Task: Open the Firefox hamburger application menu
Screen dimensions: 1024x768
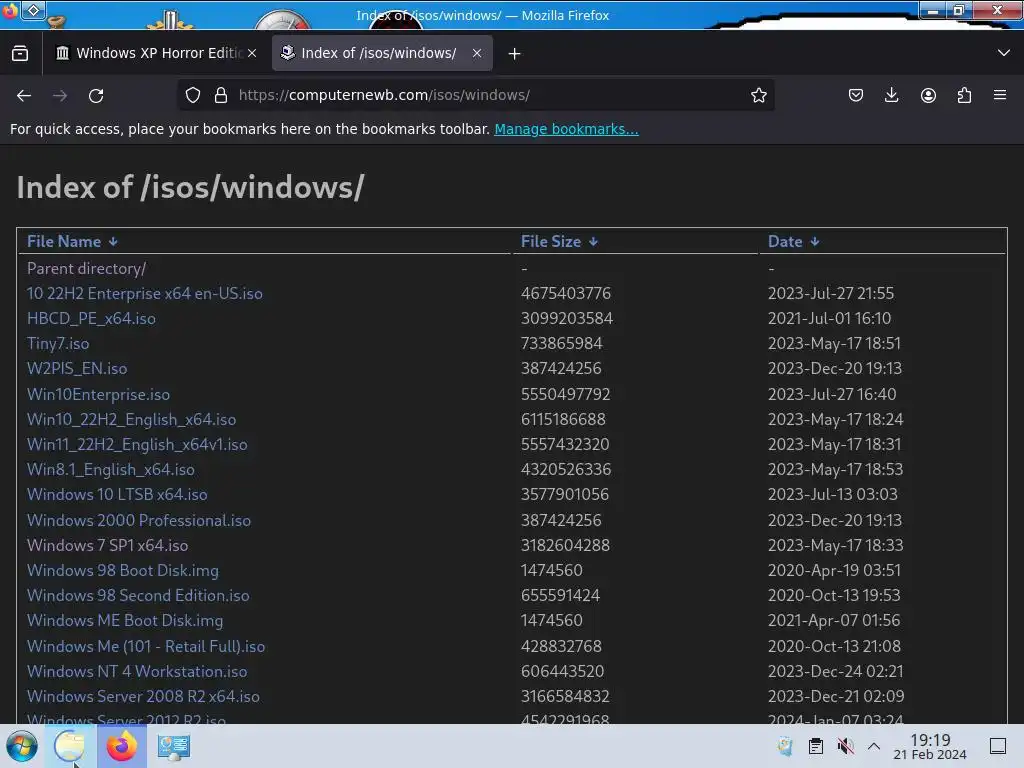Action: pos(1000,95)
